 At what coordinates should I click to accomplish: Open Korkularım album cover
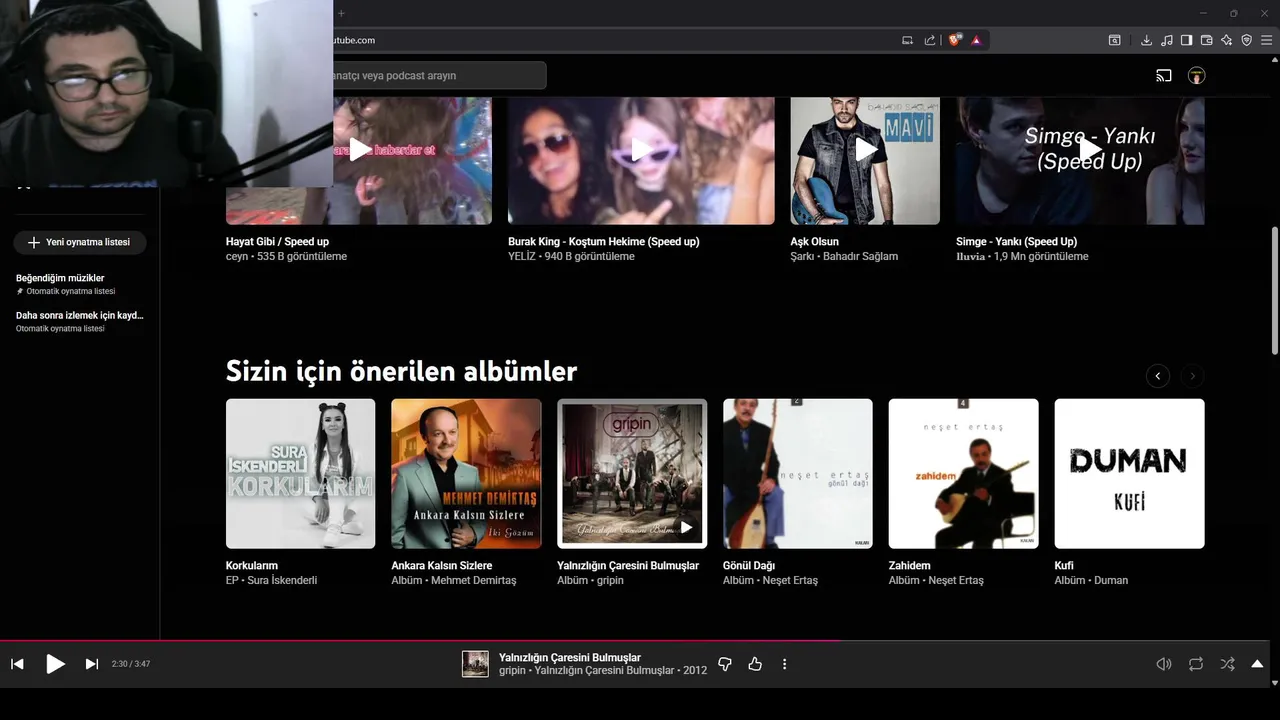click(300, 474)
